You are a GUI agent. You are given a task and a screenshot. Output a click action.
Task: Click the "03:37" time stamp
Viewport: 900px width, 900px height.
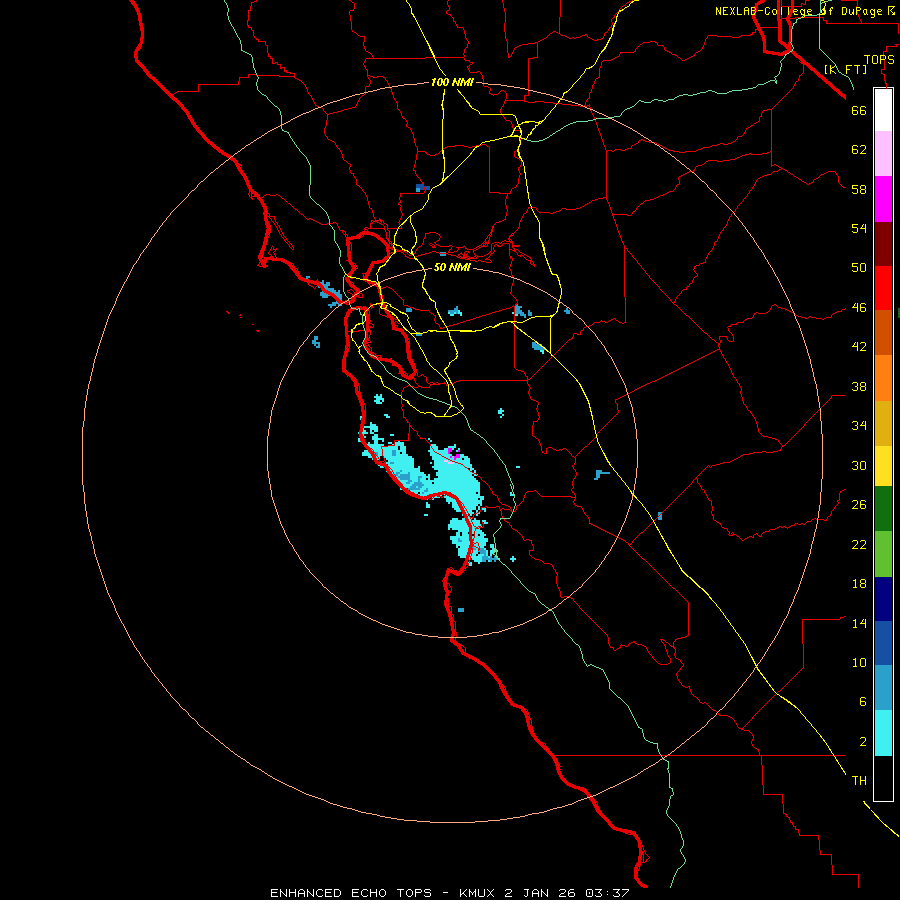(607, 893)
